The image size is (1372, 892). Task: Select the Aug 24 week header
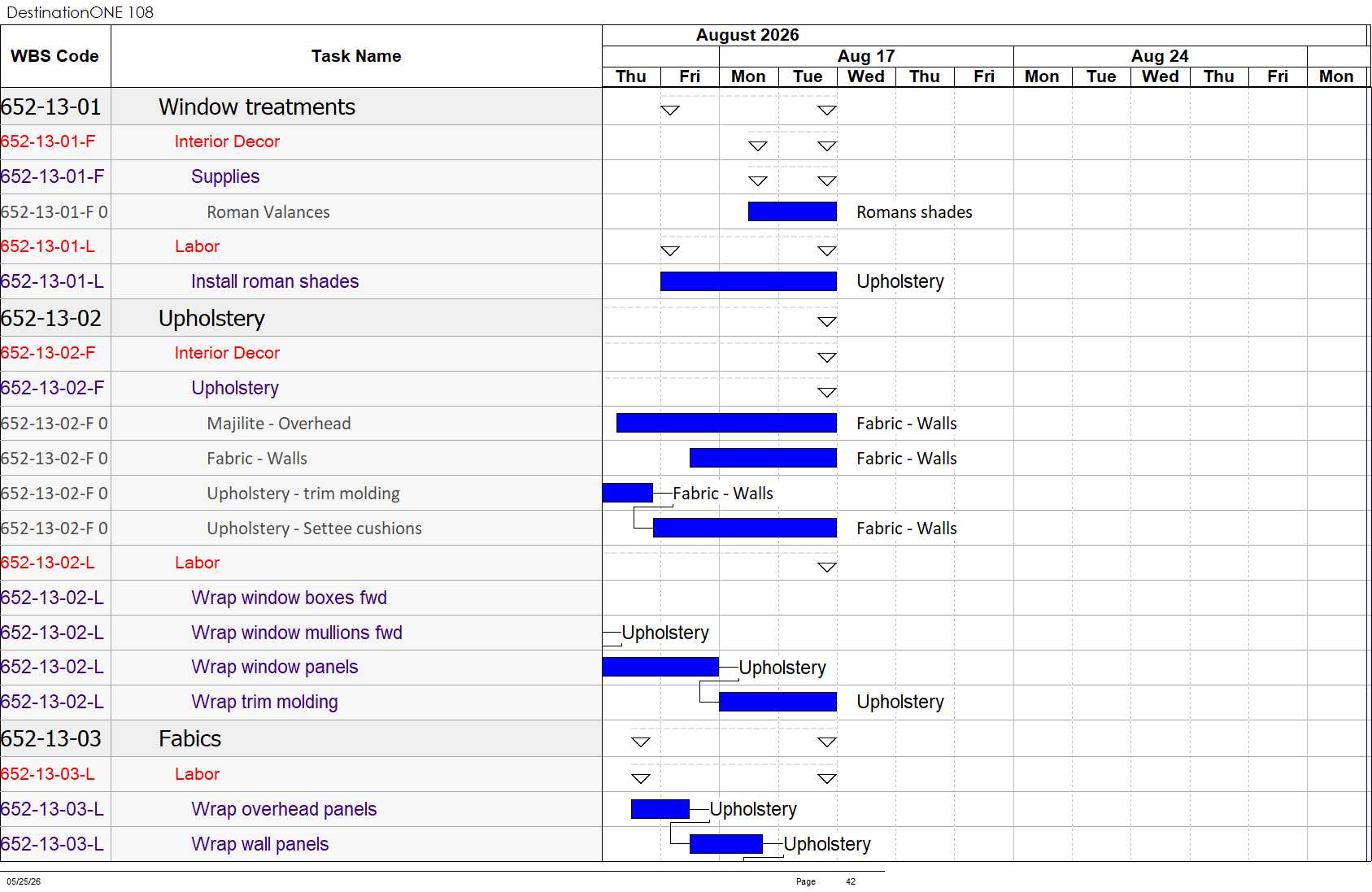[x=1160, y=56]
